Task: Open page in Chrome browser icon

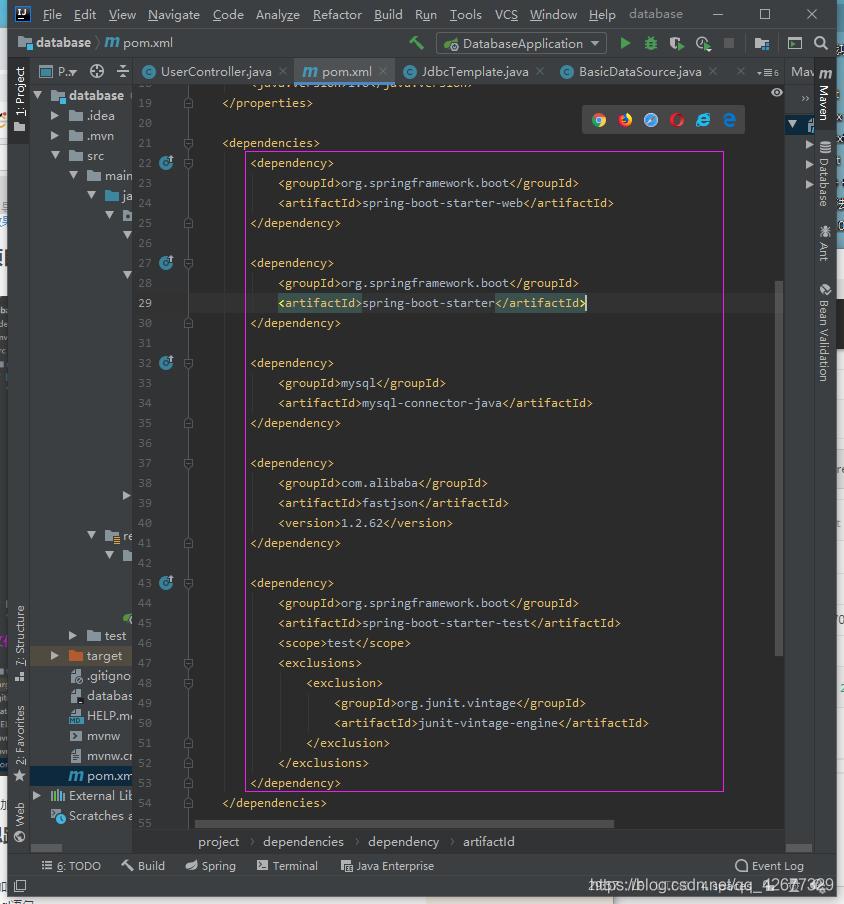Action: pos(599,120)
